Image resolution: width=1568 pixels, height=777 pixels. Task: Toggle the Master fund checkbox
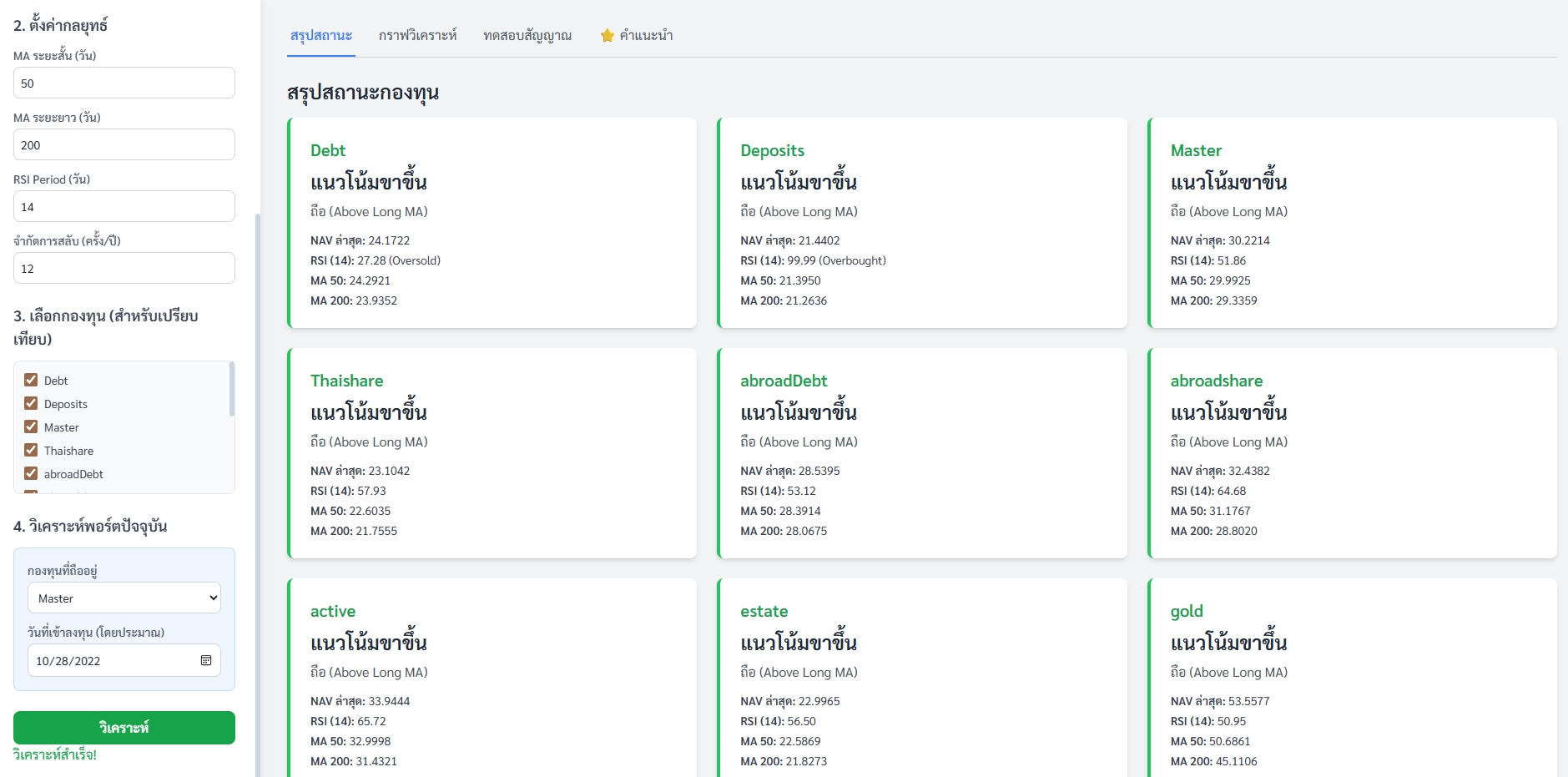[x=31, y=426]
